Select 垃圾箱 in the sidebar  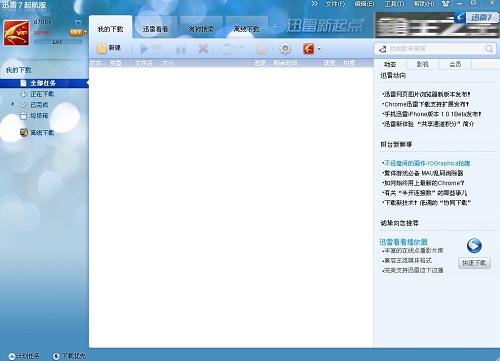[39, 116]
